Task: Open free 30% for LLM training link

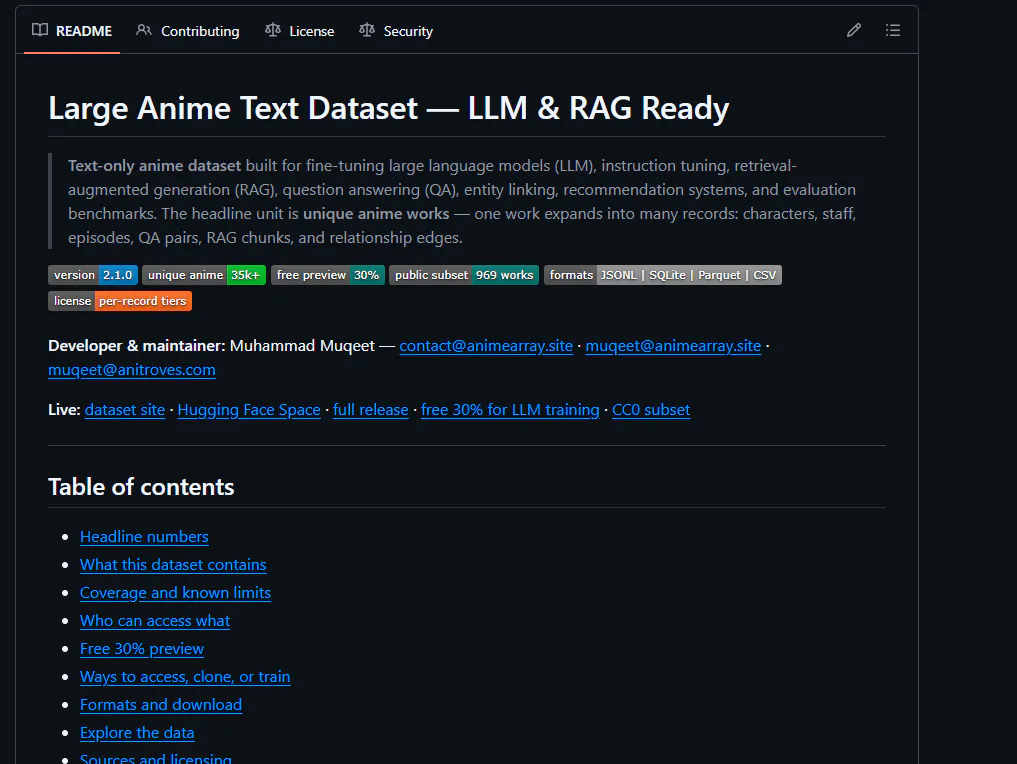Action: pos(510,410)
